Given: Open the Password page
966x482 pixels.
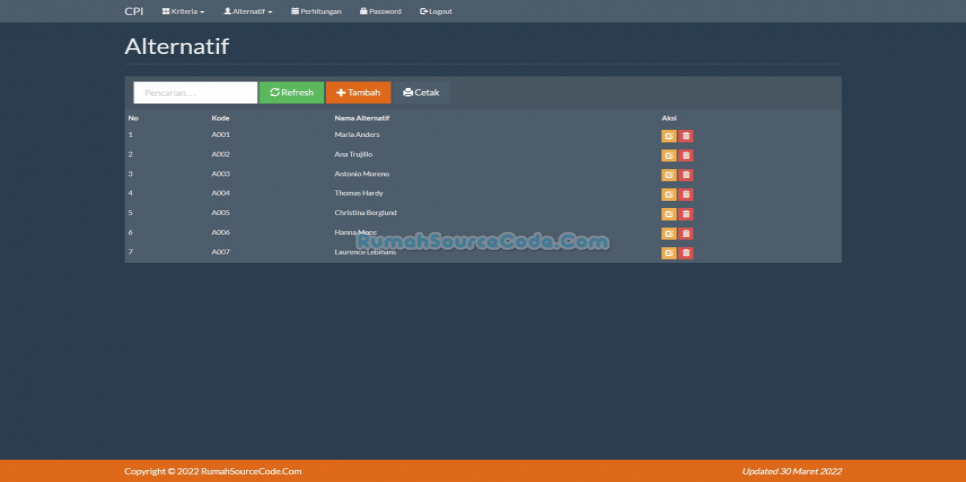Looking at the screenshot, I should coord(380,11).
